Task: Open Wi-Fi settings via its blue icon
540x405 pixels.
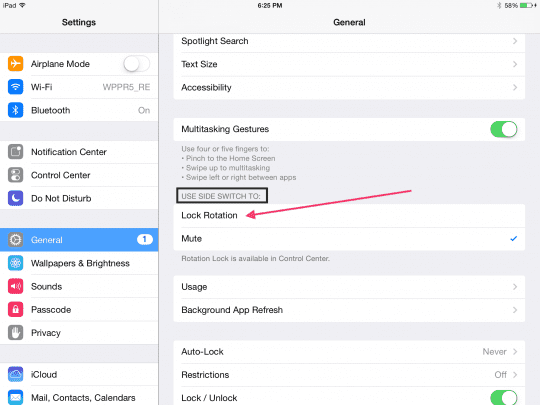Action: click(x=15, y=87)
